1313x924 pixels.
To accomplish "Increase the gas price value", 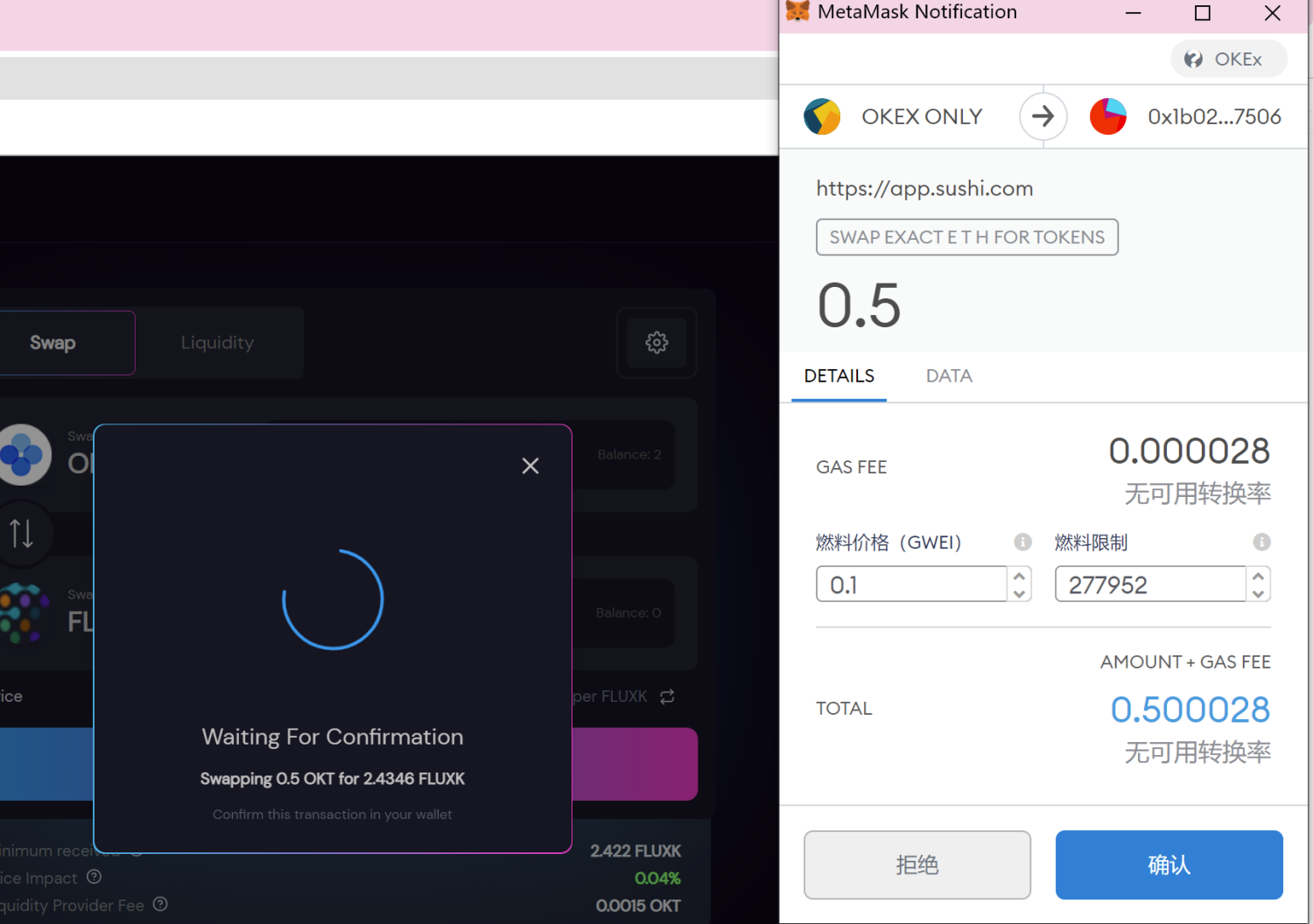I will pos(1019,577).
